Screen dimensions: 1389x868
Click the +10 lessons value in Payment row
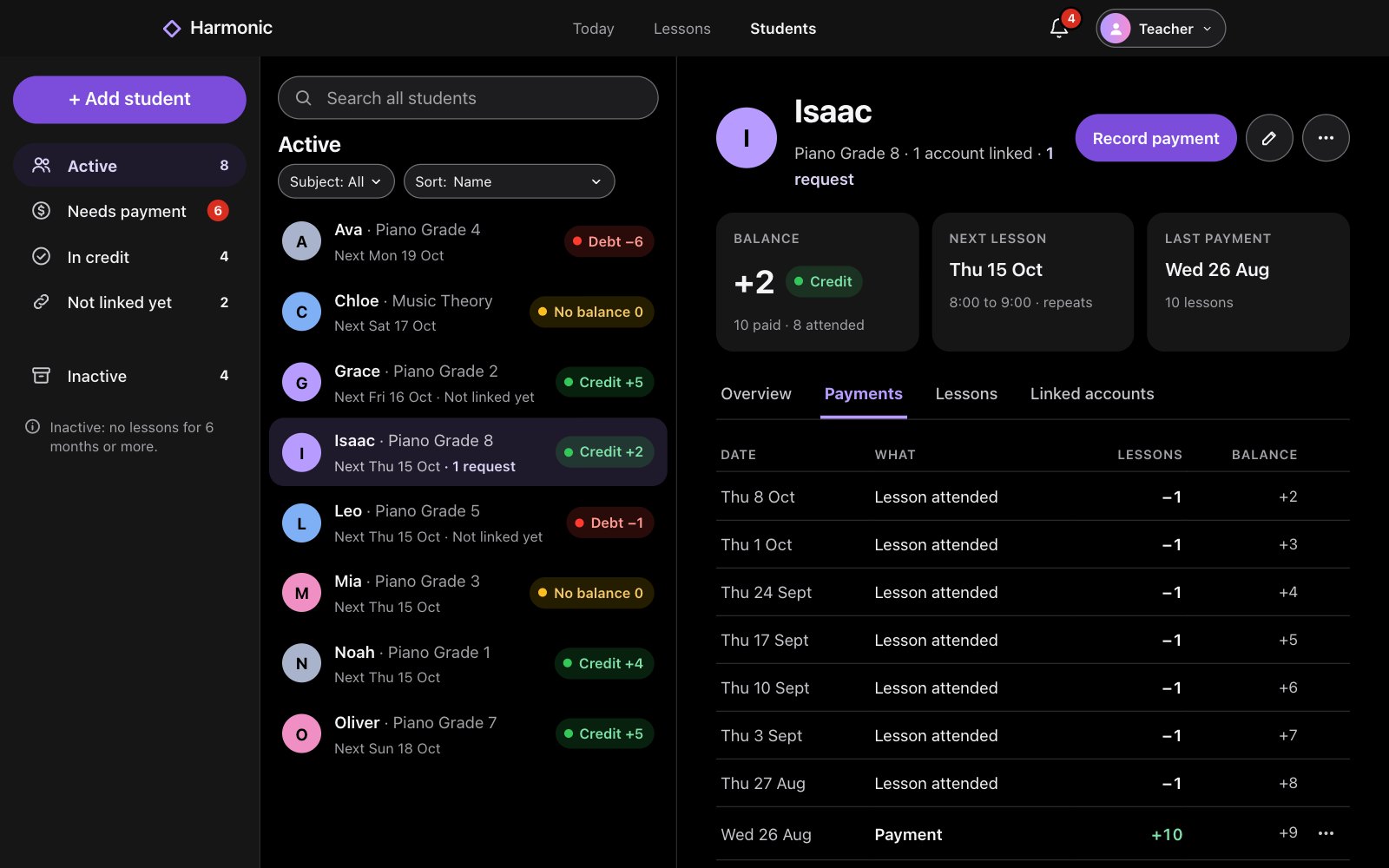[1166, 834]
